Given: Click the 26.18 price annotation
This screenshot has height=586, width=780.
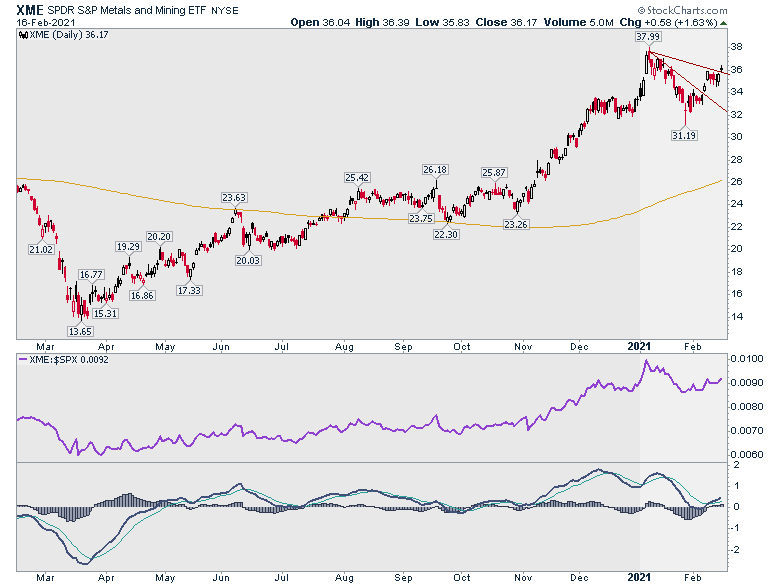Looking at the screenshot, I should [435, 170].
